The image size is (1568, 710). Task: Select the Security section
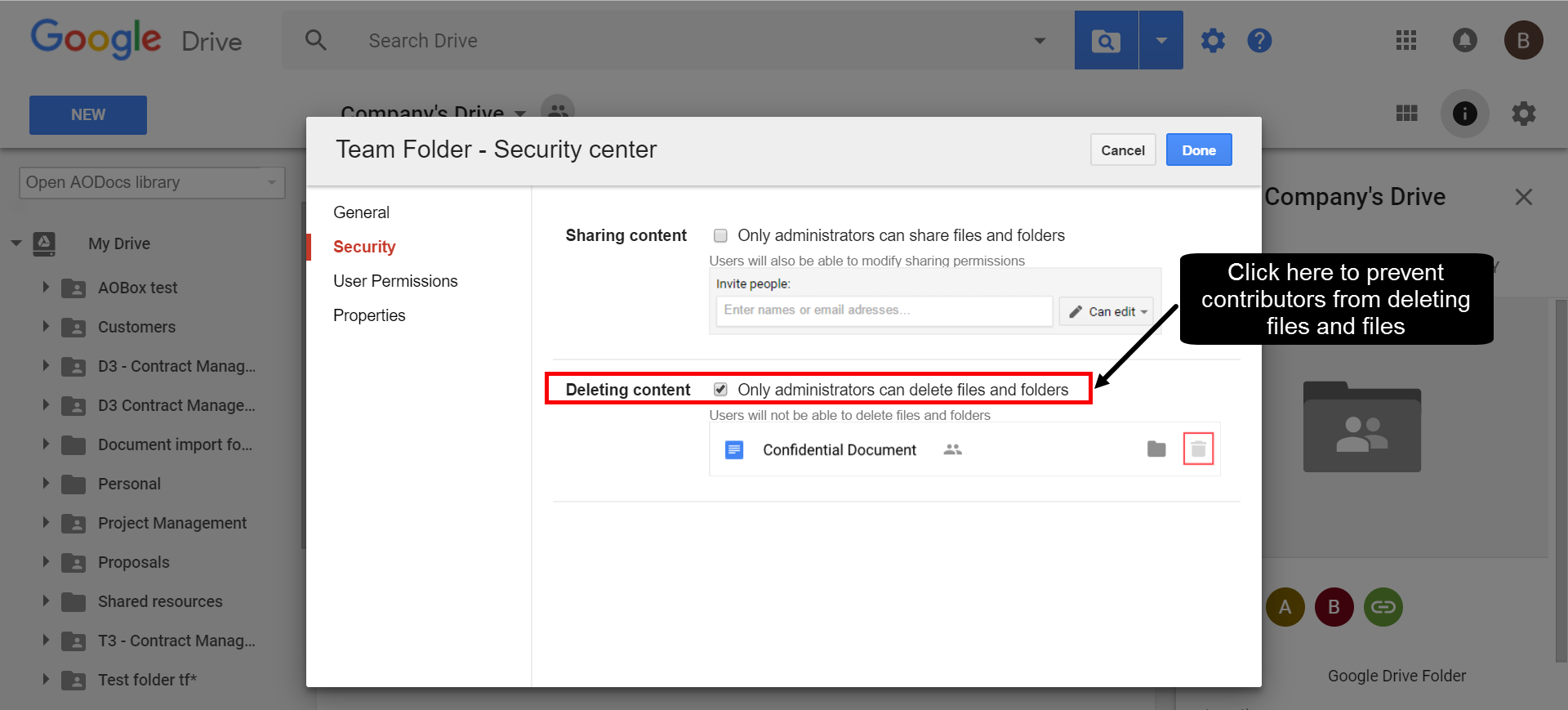click(x=364, y=247)
